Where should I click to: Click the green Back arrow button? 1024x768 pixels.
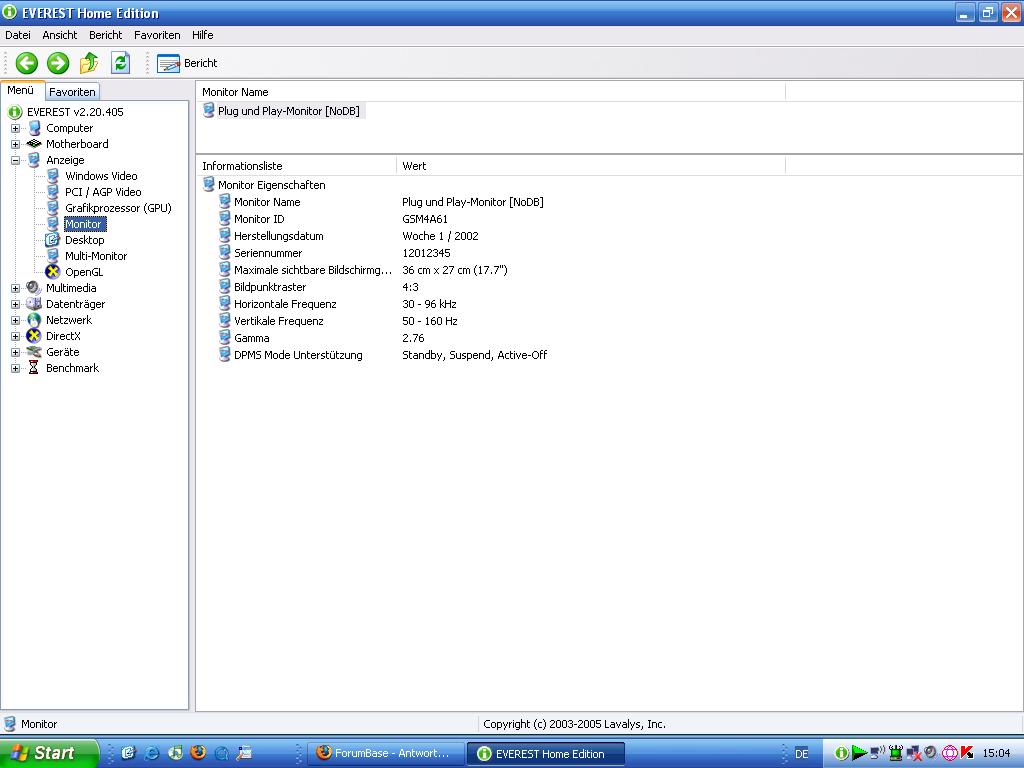tap(27, 63)
